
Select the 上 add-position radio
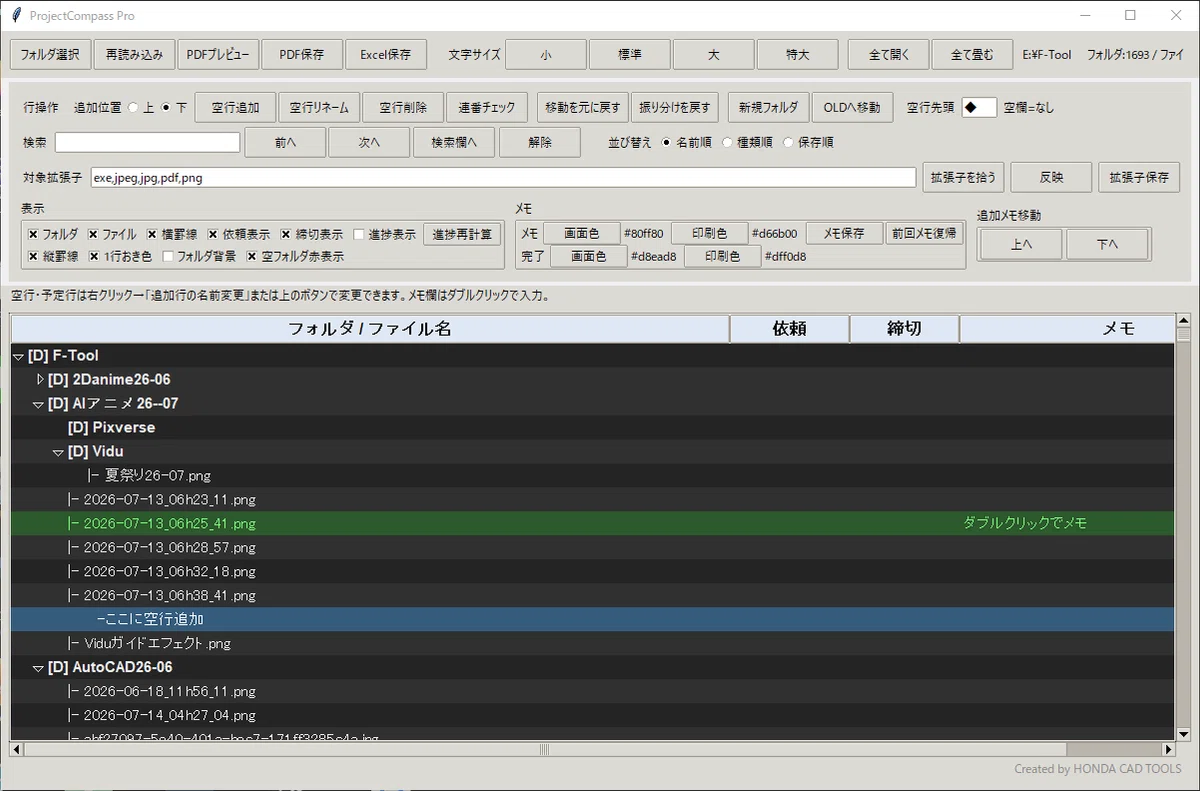134,107
